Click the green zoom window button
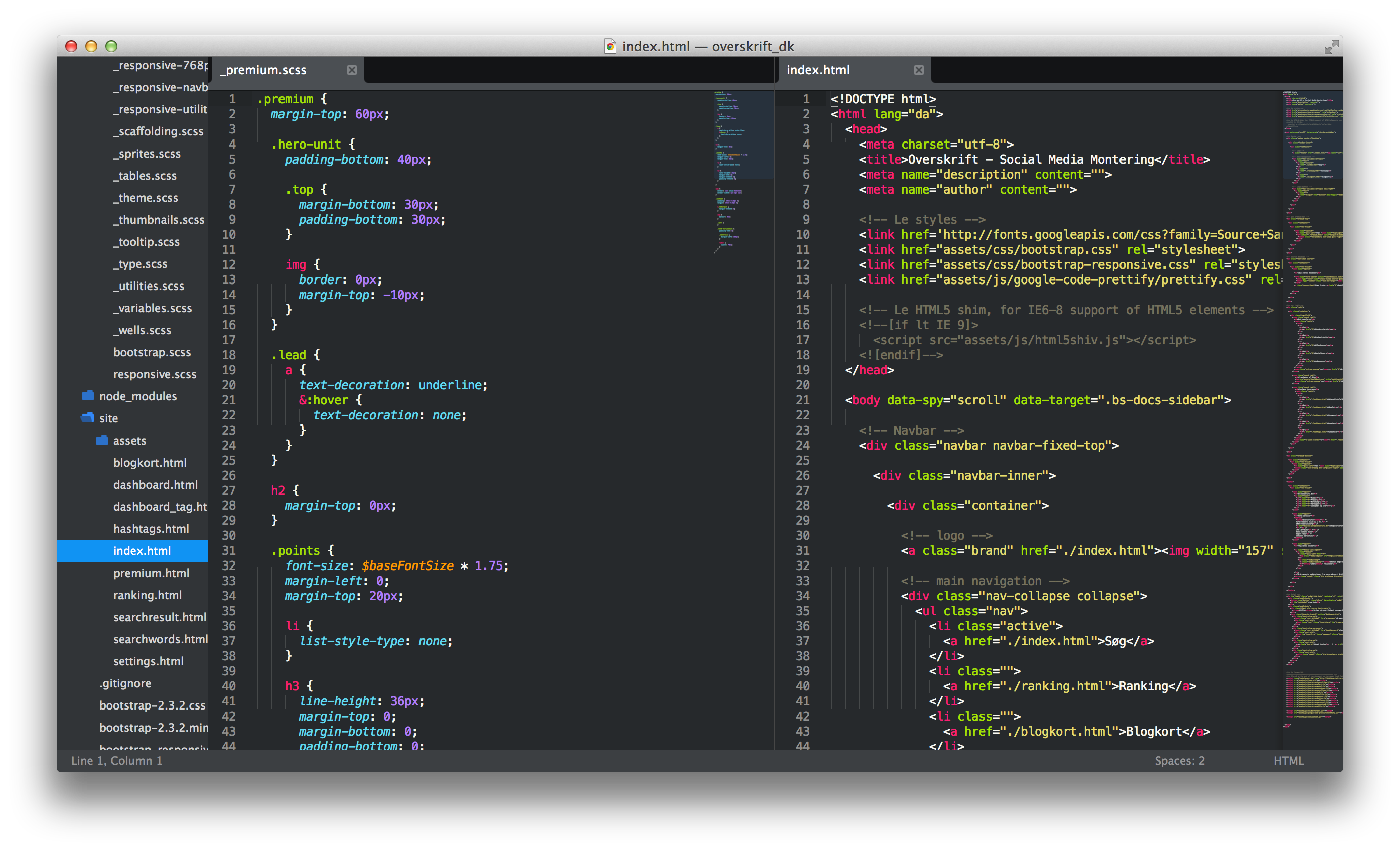 (111, 46)
